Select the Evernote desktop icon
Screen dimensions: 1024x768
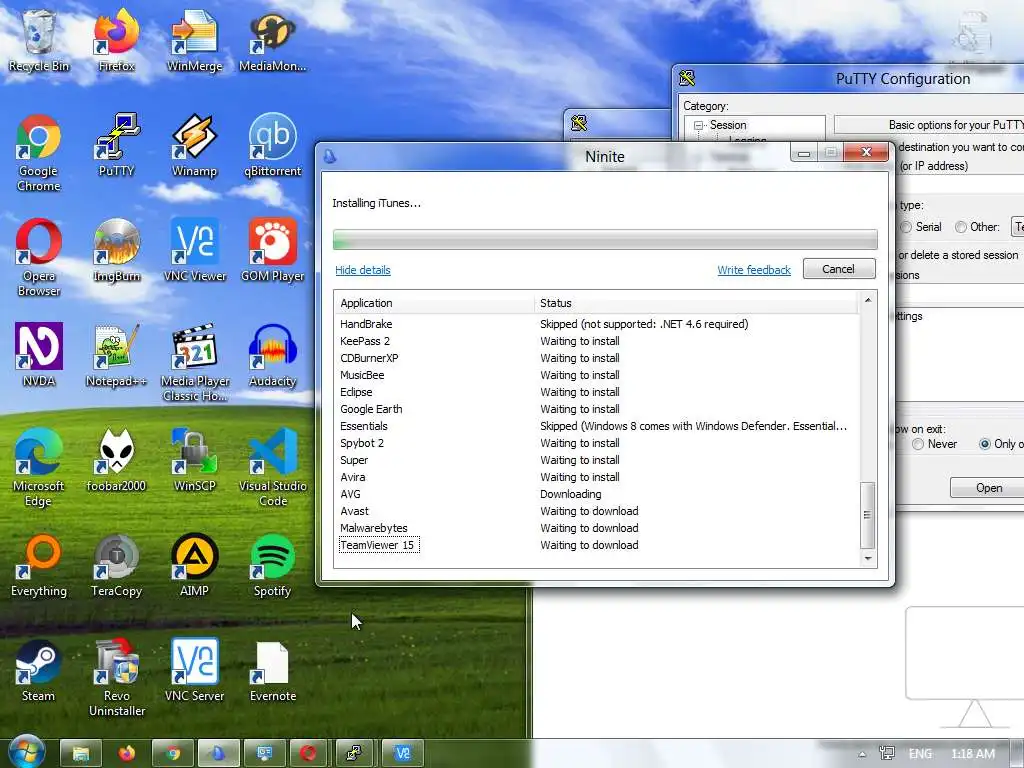(x=272, y=671)
